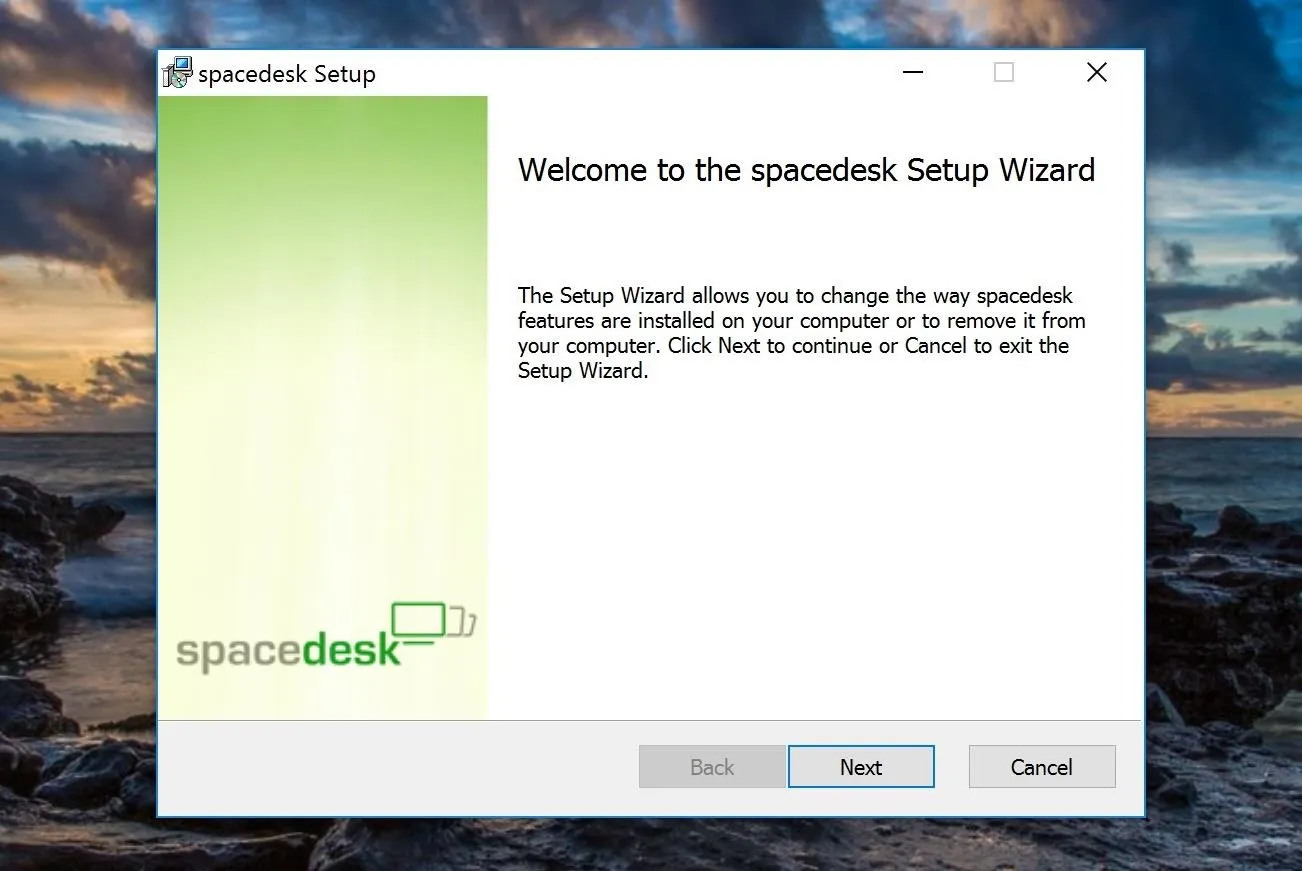Click the gray footer area left of Back

point(400,767)
